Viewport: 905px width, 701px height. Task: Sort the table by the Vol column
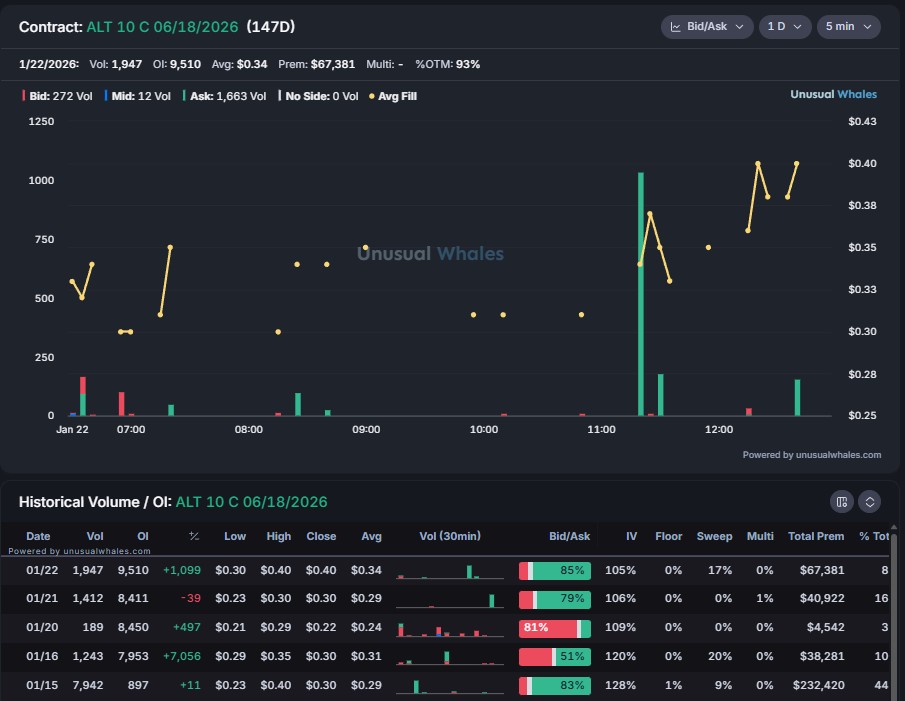(94, 536)
